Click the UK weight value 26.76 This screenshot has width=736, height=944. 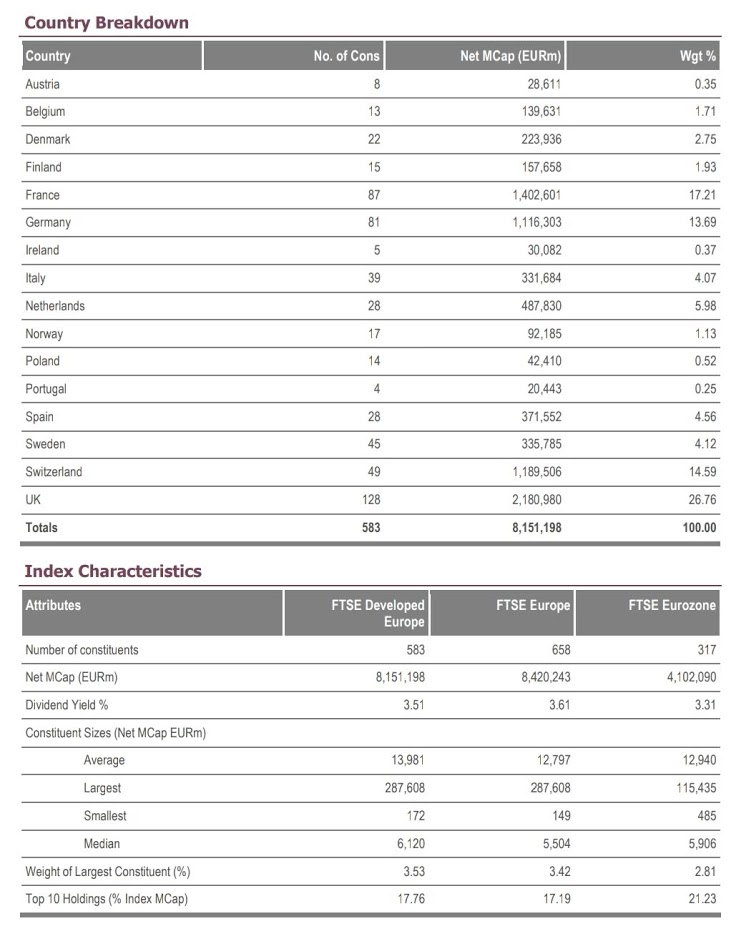pyautogui.click(x=702, y=500)
